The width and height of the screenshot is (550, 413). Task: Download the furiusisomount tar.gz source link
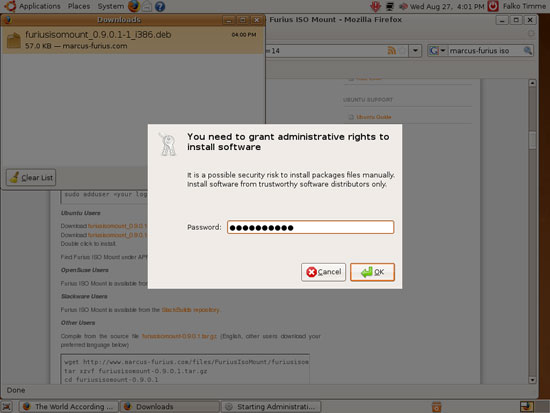coord(179,336)
